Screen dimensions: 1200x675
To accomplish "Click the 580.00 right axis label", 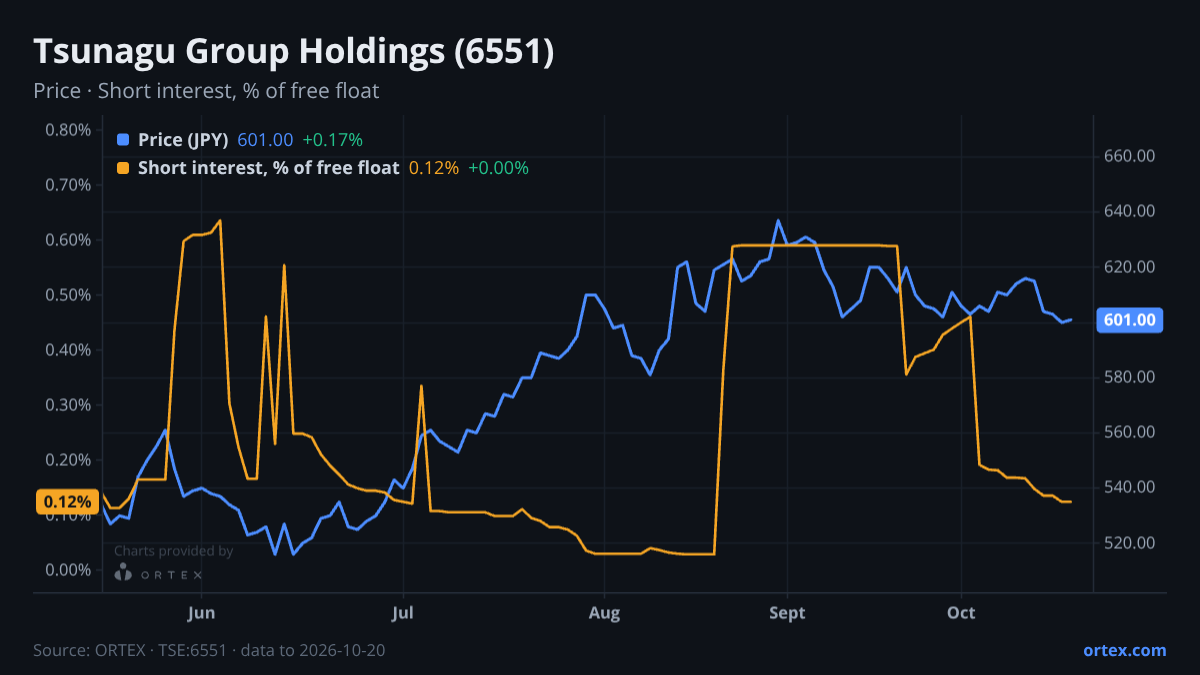I will click(x=1130, y=377).
